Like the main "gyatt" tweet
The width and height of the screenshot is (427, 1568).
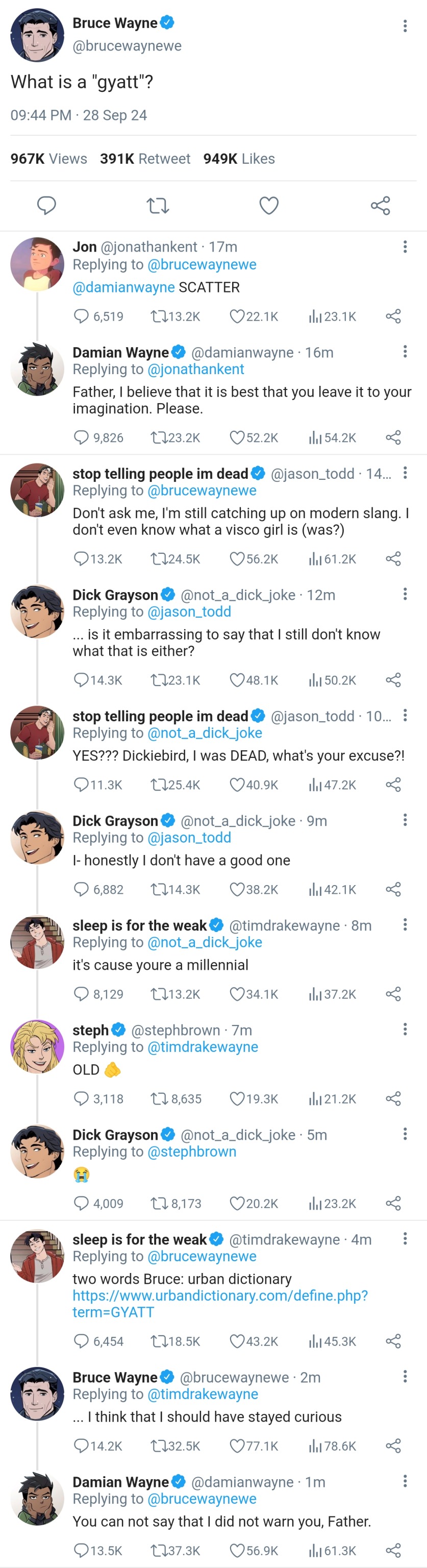tap(269, 206)
